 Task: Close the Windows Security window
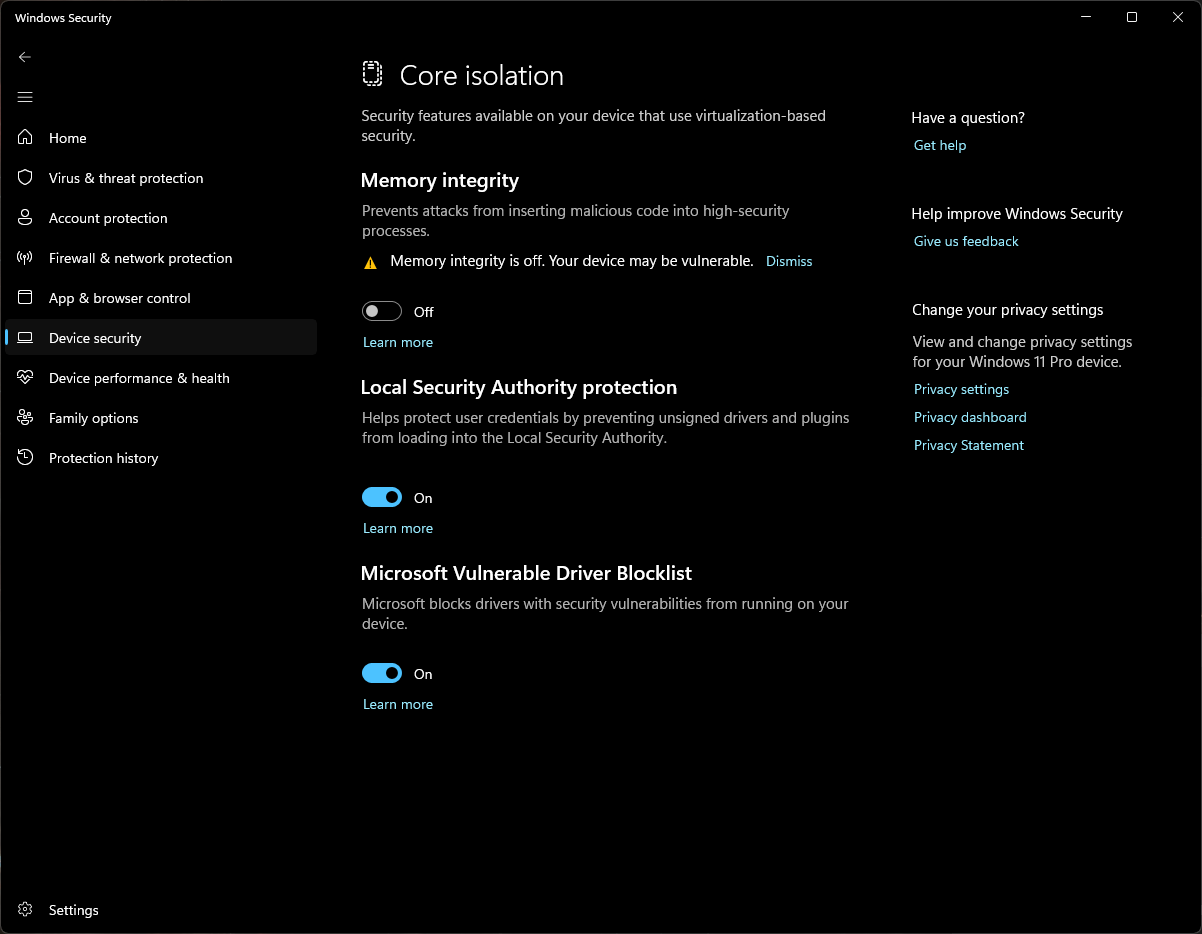point(1178,17)
